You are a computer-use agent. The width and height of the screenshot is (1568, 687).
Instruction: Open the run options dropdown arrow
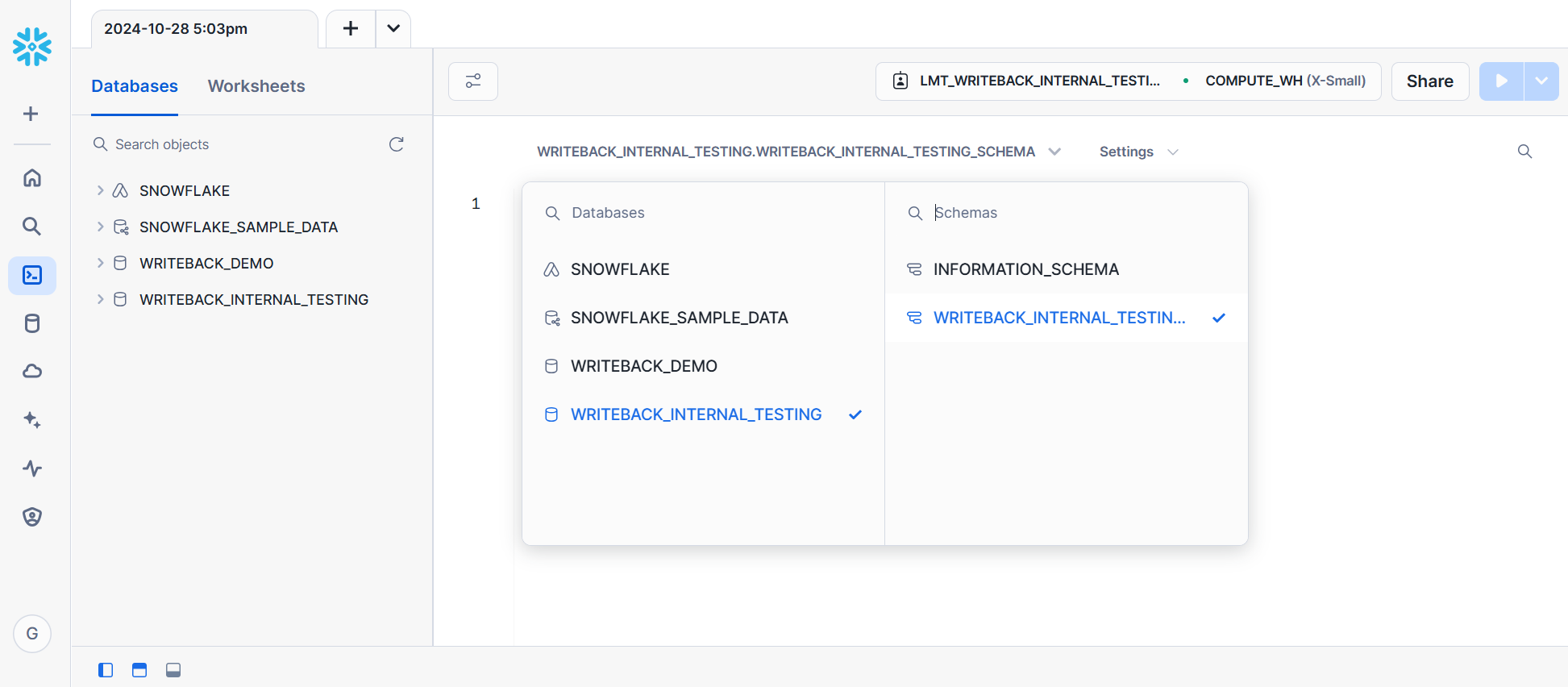[1541, 81]
